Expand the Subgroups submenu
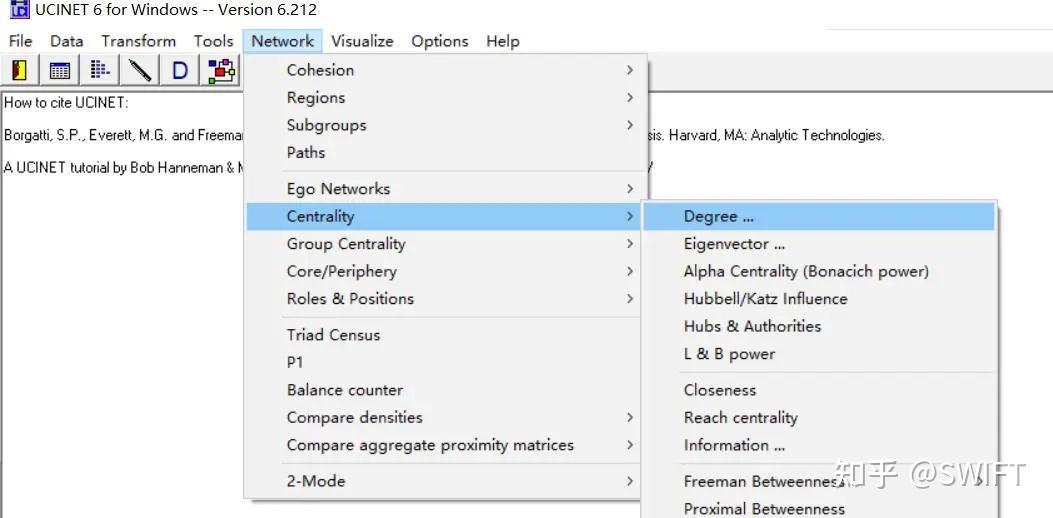The image size is (1053, 518). click(x=326, y=125)
